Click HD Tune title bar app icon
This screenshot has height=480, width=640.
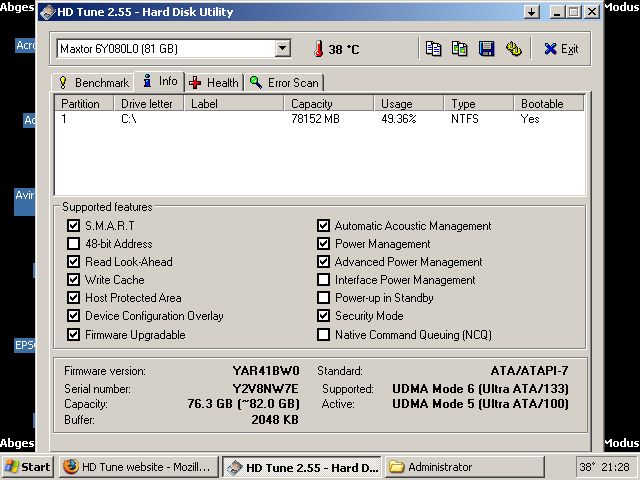pos(48,12)
